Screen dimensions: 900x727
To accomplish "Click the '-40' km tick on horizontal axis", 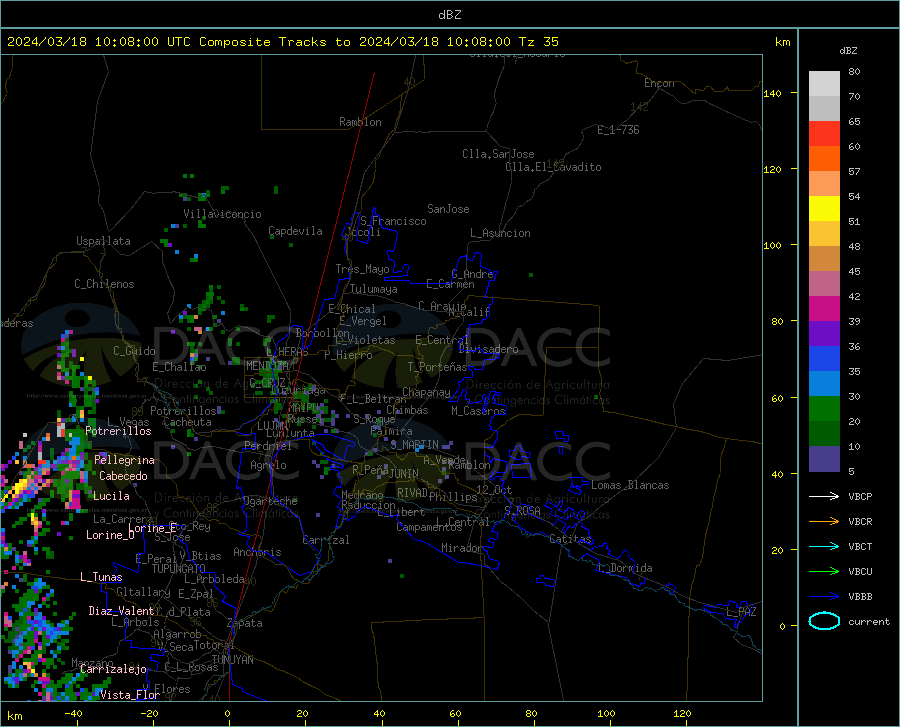I will (x=73, y=714).
